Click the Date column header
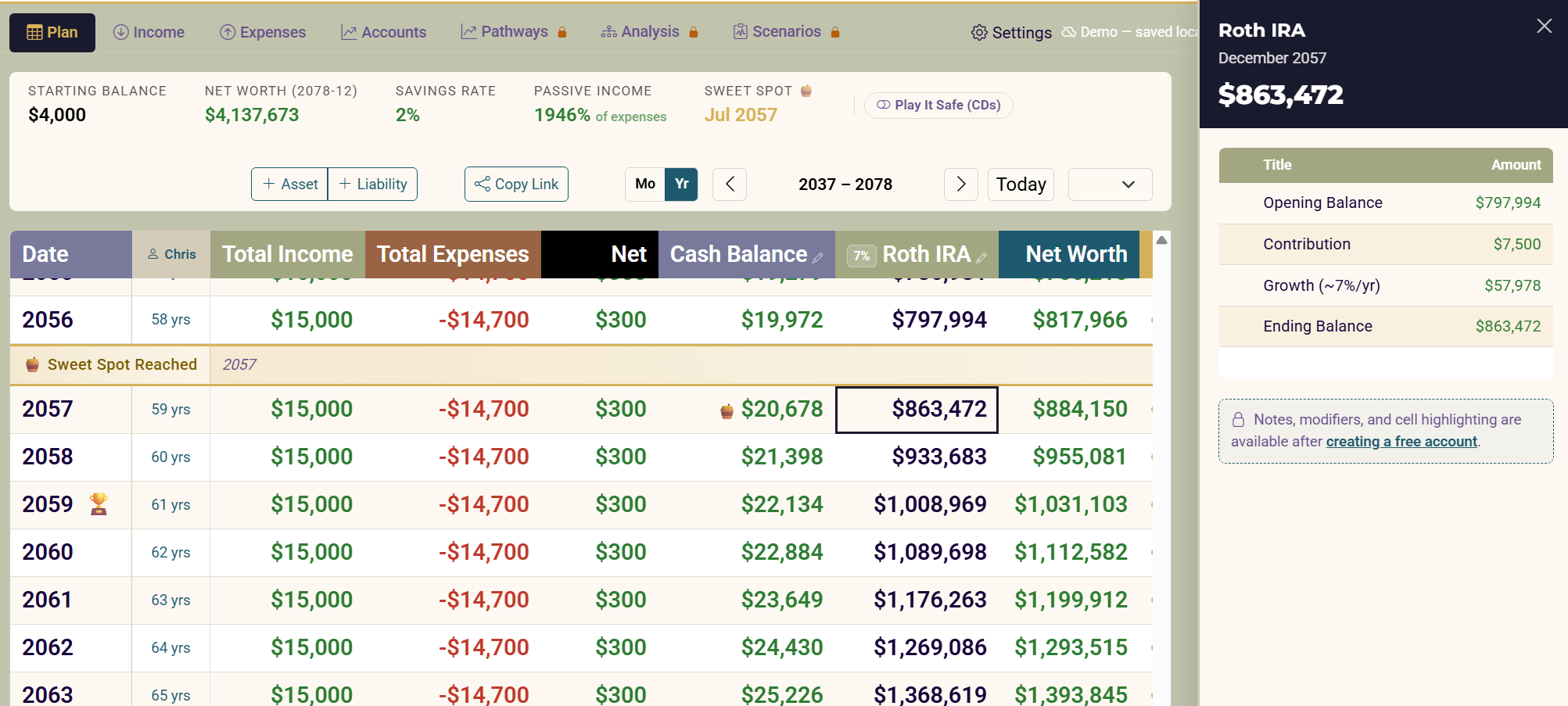Viewport: 1568px width, 706px height. tap(71, 254)
